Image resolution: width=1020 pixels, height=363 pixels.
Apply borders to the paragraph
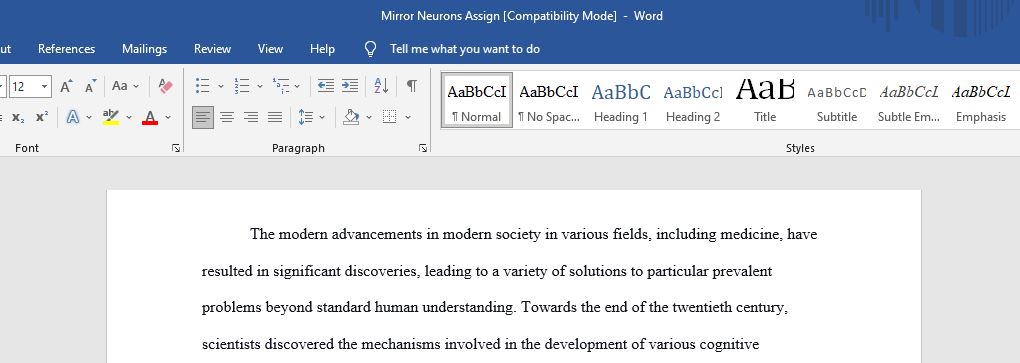pyautogui.click(x=390, y=117)
